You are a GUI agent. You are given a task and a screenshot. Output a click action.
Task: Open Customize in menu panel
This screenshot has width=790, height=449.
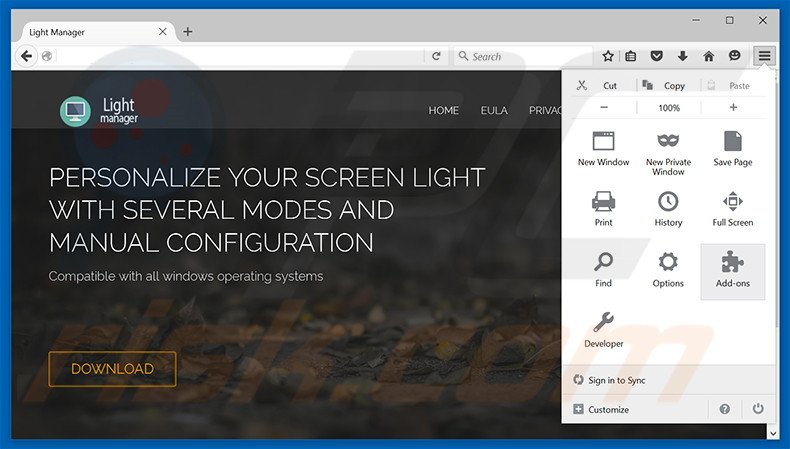[x=601, y=409]
